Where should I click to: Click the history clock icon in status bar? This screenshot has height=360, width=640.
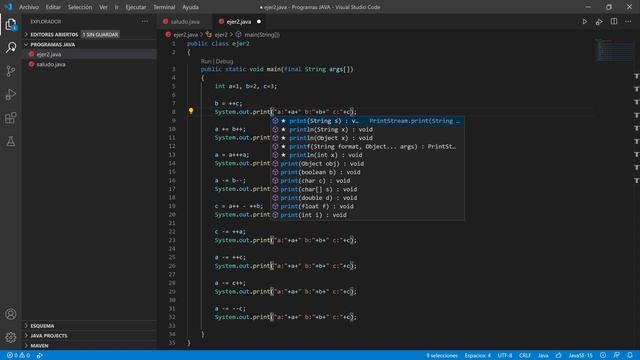603,355
